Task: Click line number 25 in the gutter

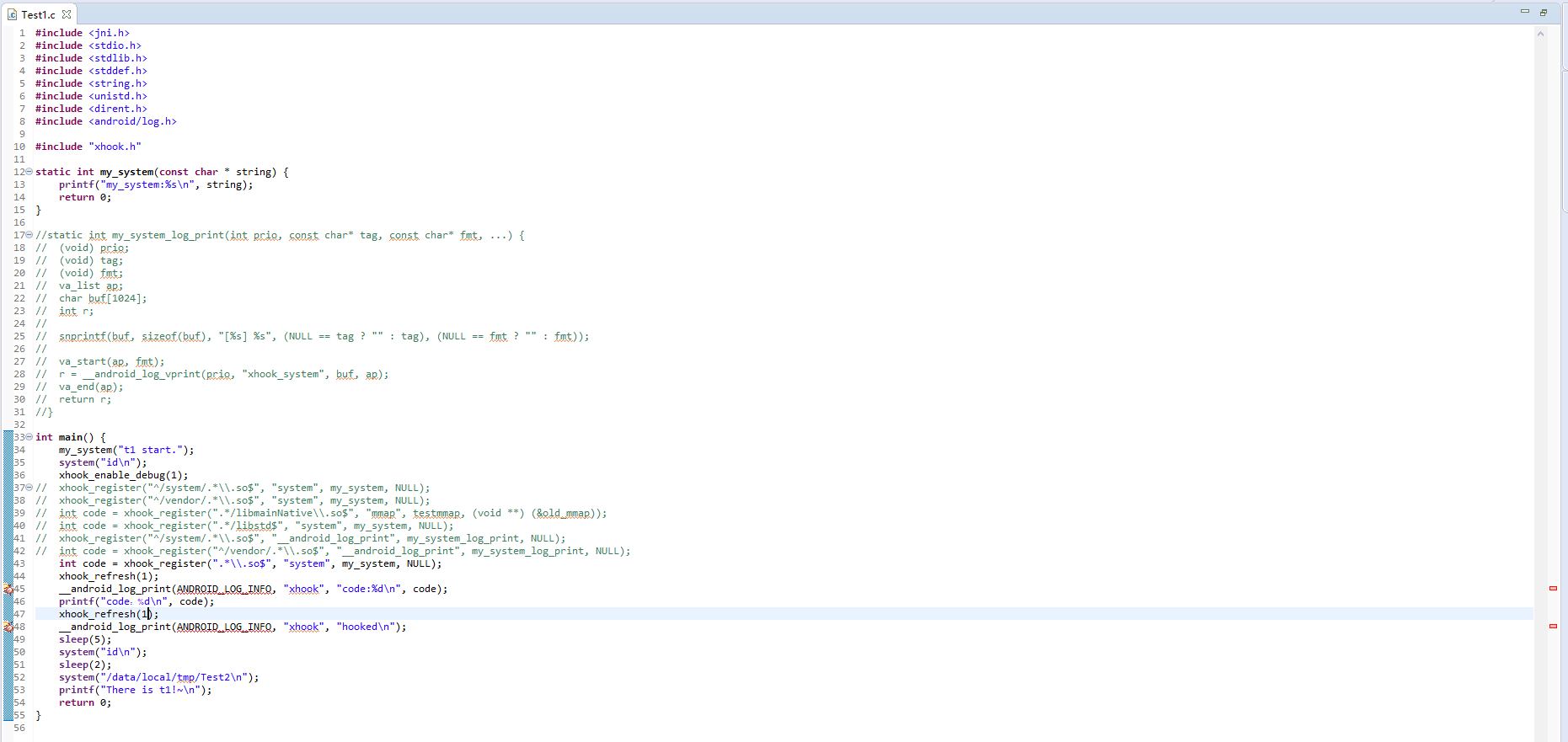Action: pos(19,336)
